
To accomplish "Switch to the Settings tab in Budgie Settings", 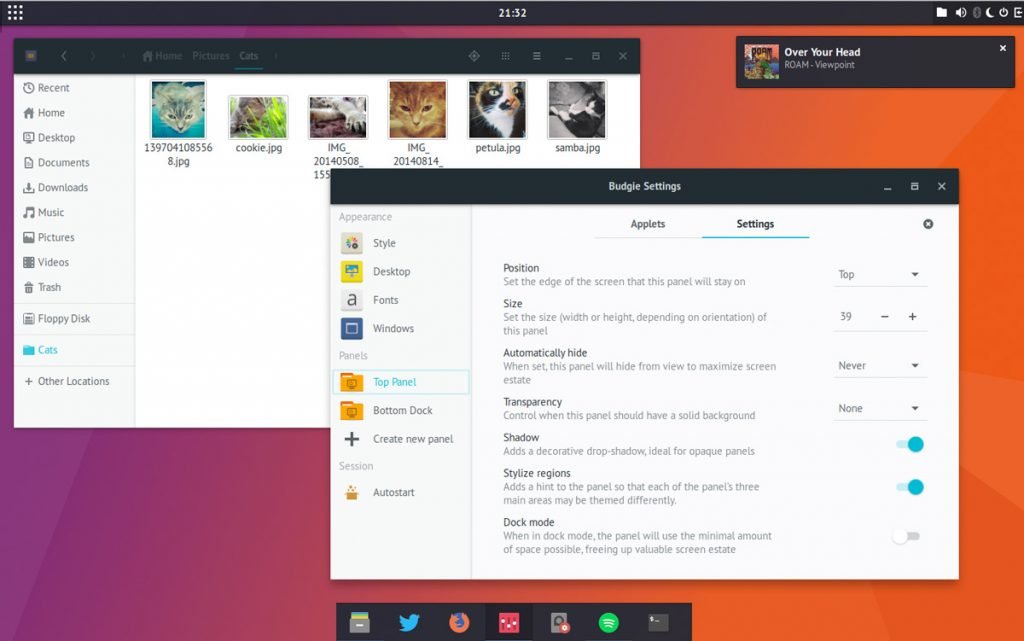I will click(x=756, y=224).
